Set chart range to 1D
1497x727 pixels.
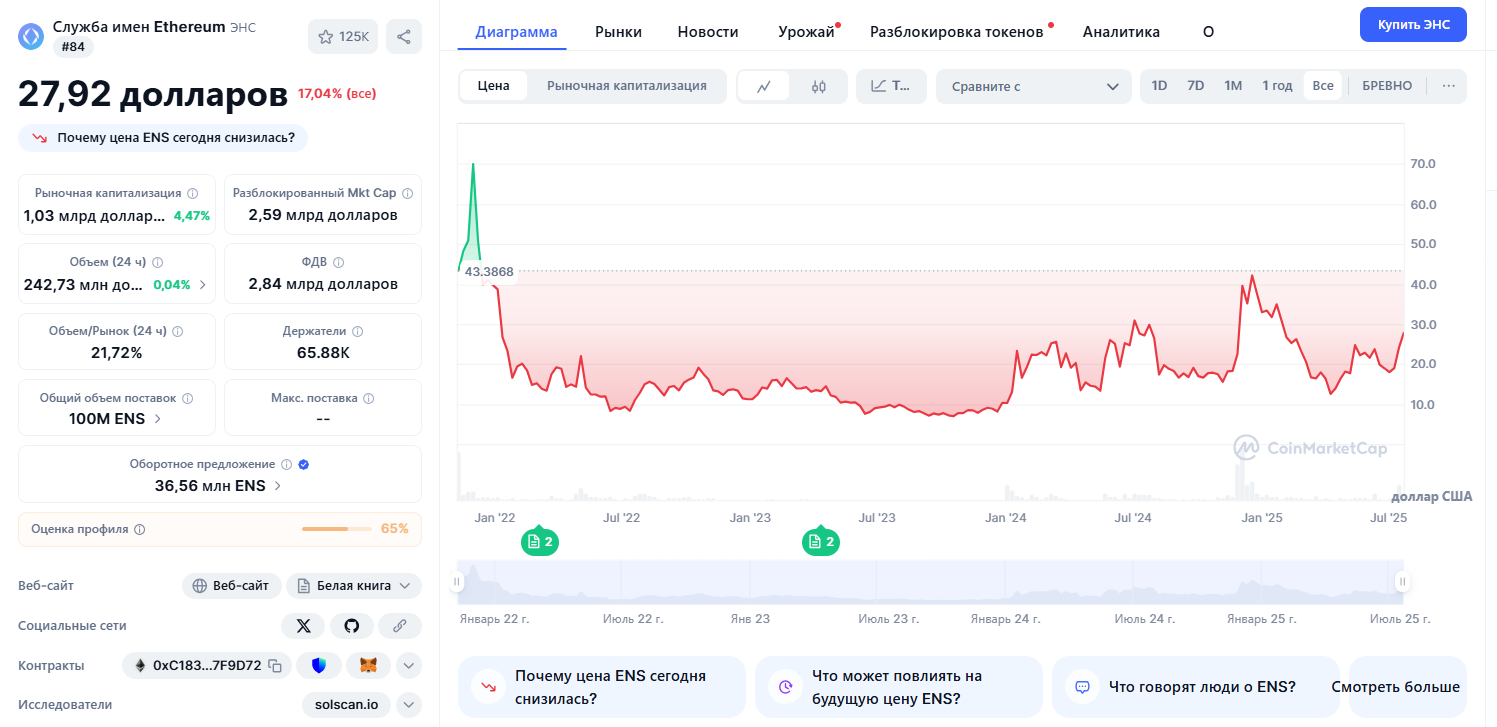(x=1159, y=86)
